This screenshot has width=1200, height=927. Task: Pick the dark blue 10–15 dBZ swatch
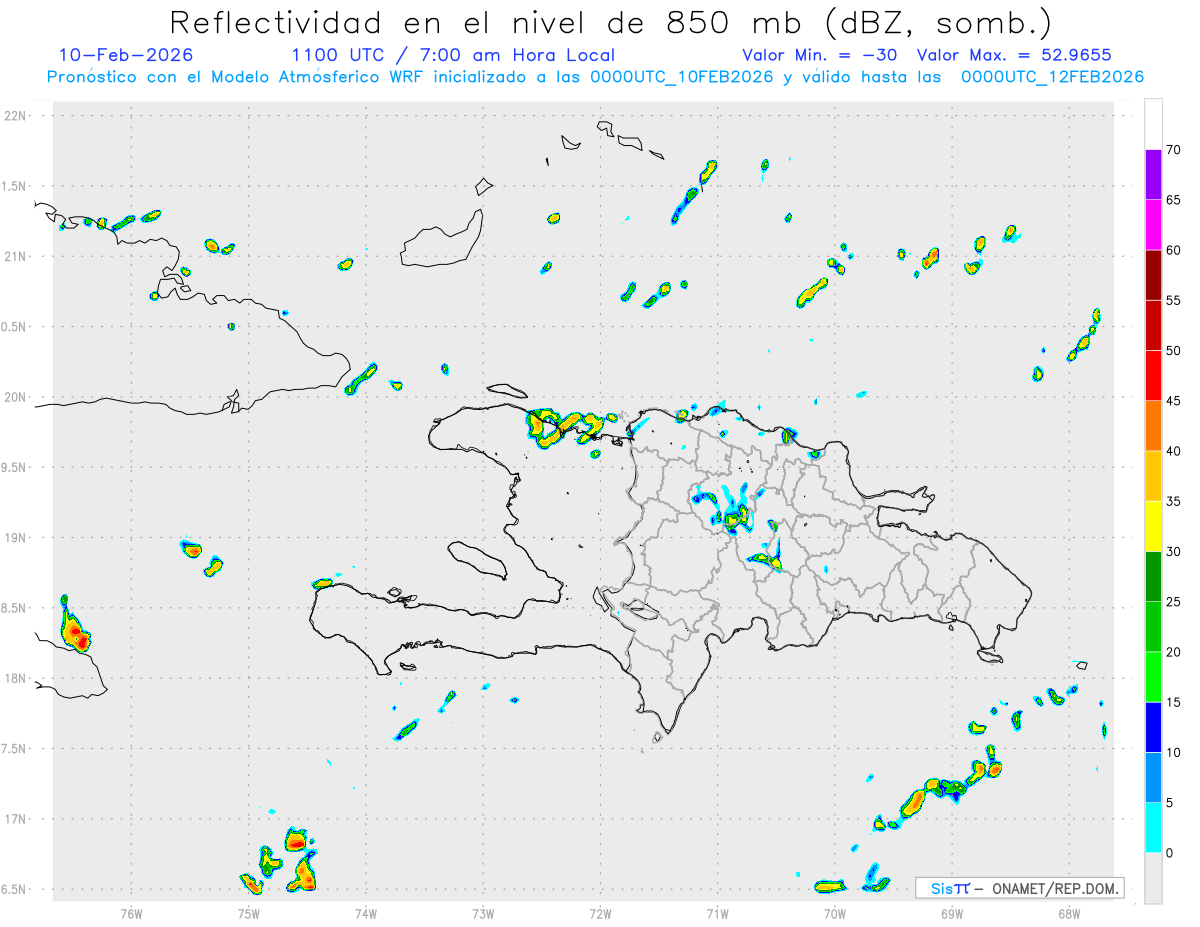1153,728
